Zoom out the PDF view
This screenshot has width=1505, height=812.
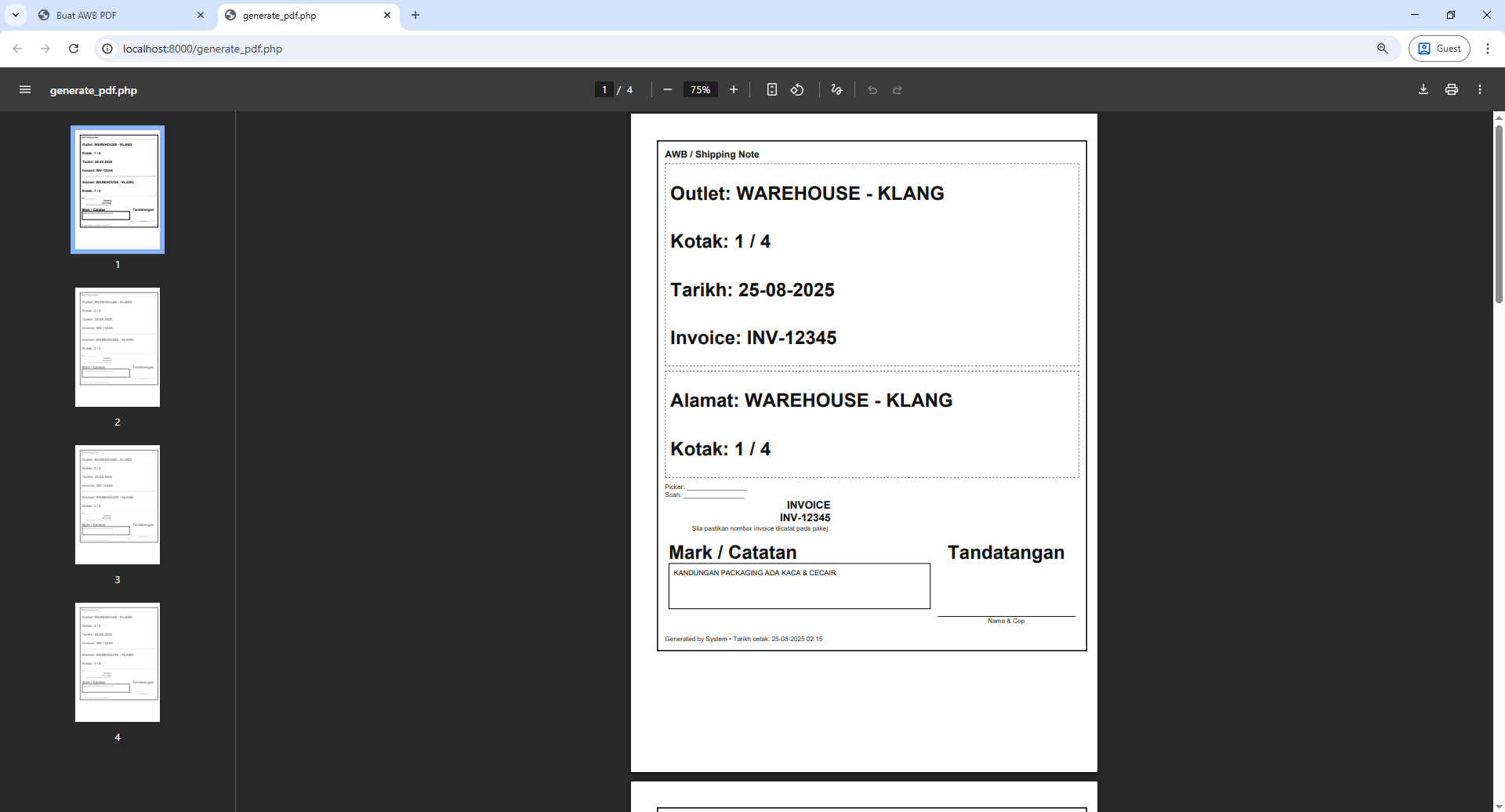(x=668, y=89)
